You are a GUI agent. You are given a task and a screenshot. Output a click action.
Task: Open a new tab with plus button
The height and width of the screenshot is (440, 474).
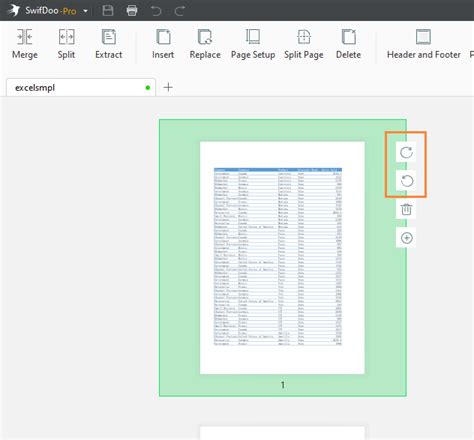coord(168,87)
